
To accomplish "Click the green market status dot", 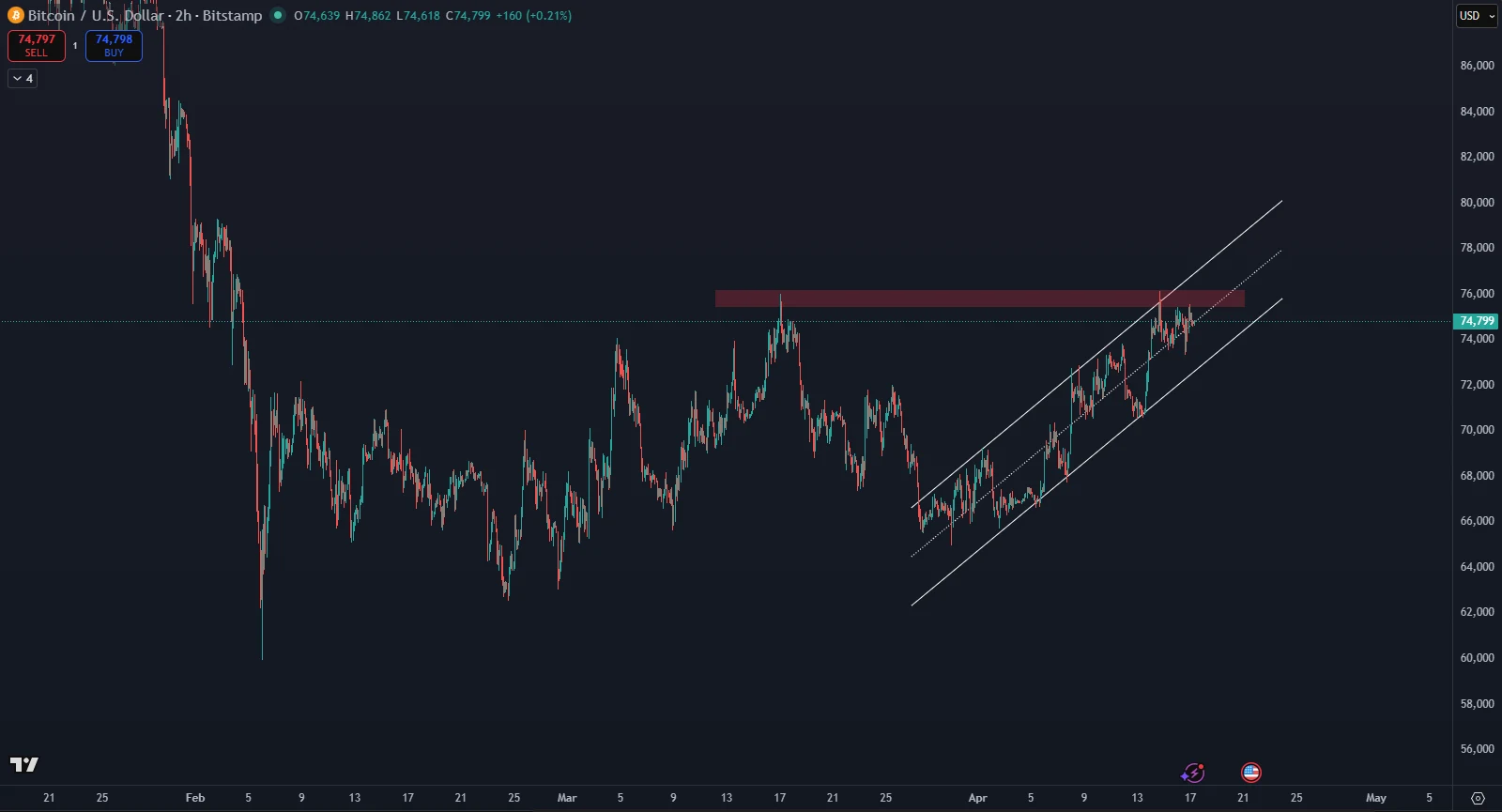I will click(278, 15).
